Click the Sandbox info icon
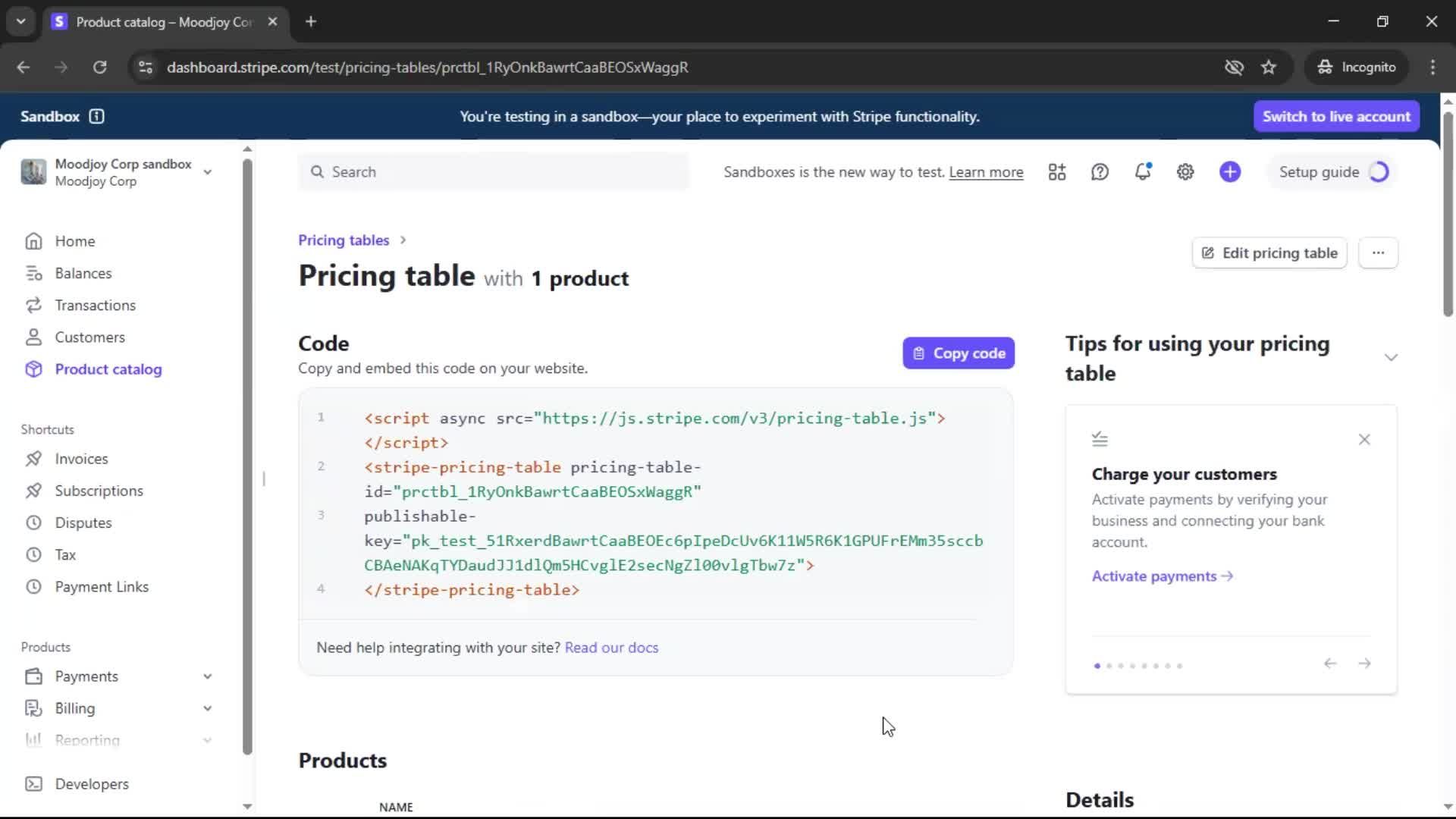Screen dimensions: 1456x819 tap(96, 116)
